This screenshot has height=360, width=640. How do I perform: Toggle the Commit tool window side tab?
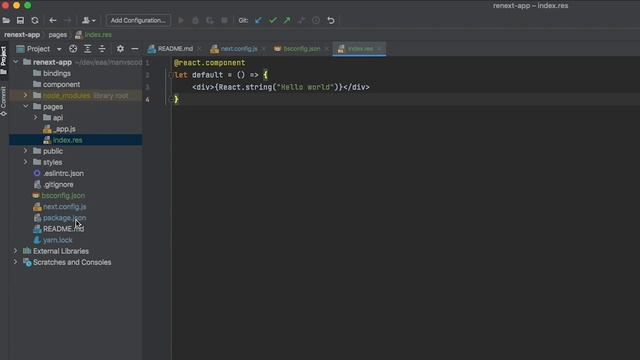click(x=4, y=101)
